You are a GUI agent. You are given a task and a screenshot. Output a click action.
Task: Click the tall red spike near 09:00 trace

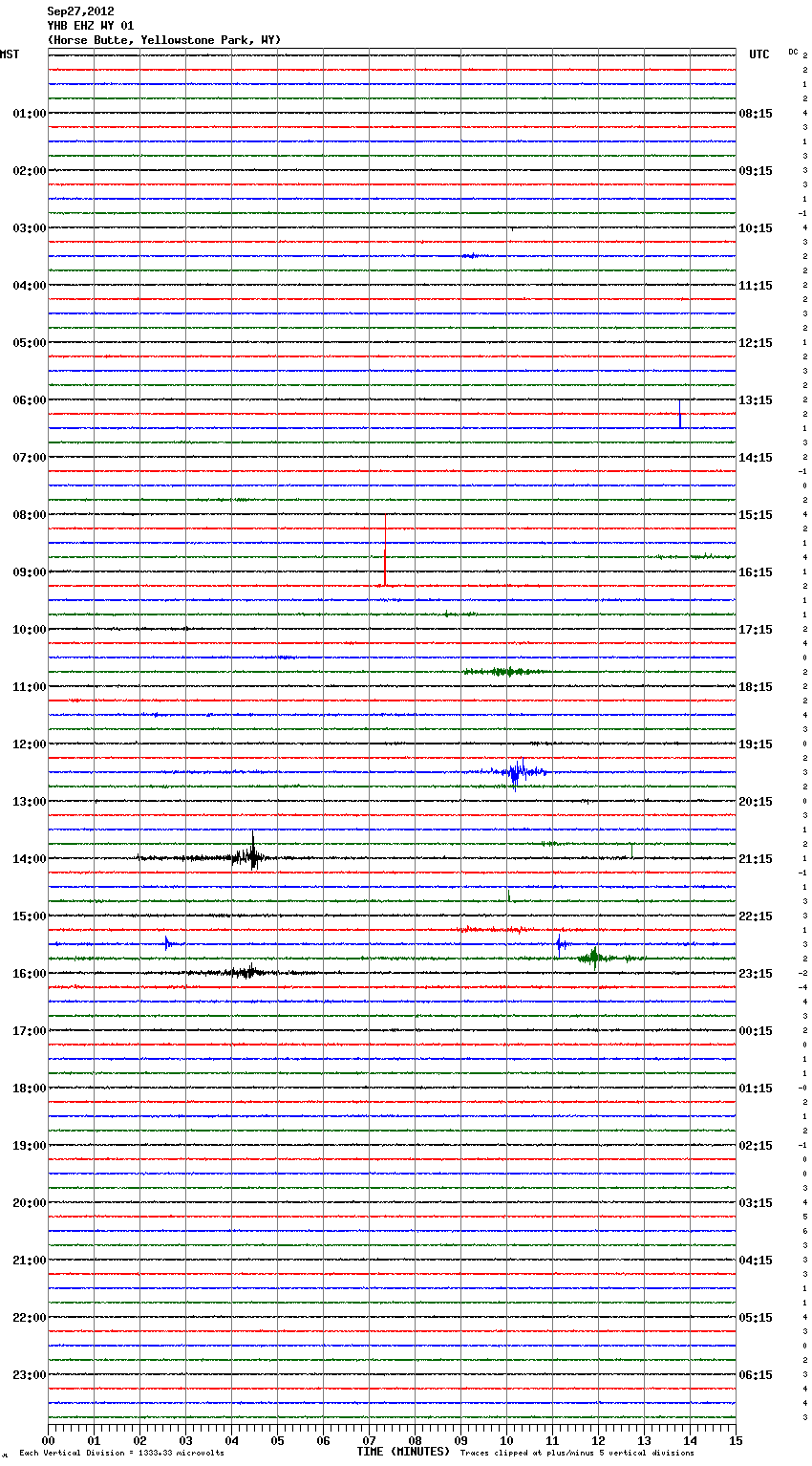coord(385,552)
